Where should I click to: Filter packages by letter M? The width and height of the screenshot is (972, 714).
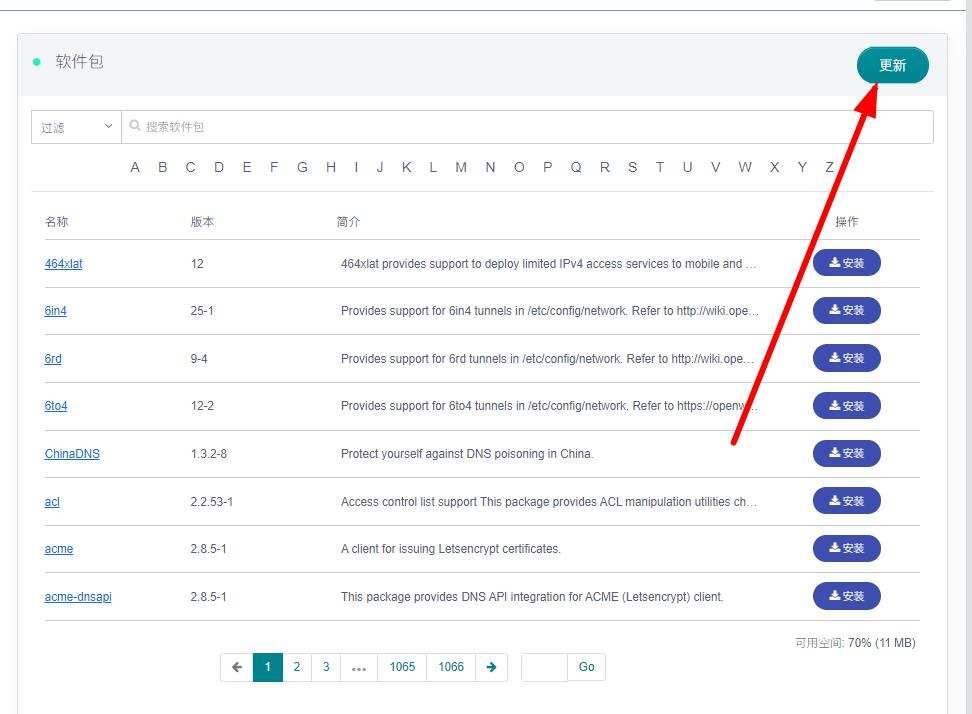(461, 167)
